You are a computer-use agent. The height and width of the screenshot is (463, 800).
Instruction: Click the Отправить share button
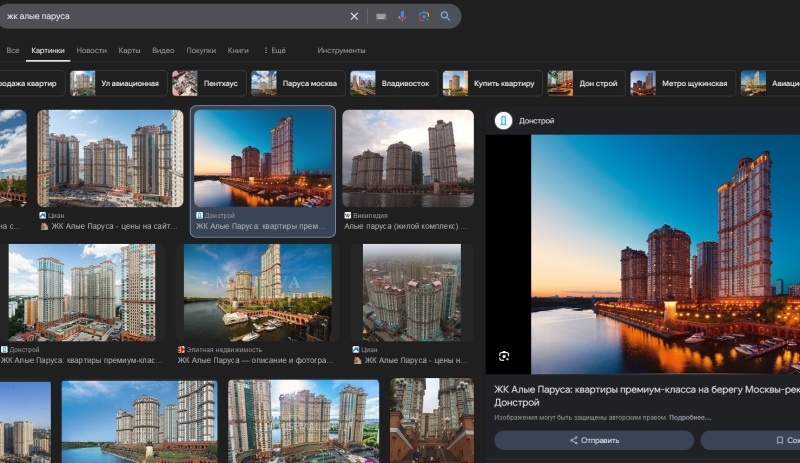click(x=594, y=440)
